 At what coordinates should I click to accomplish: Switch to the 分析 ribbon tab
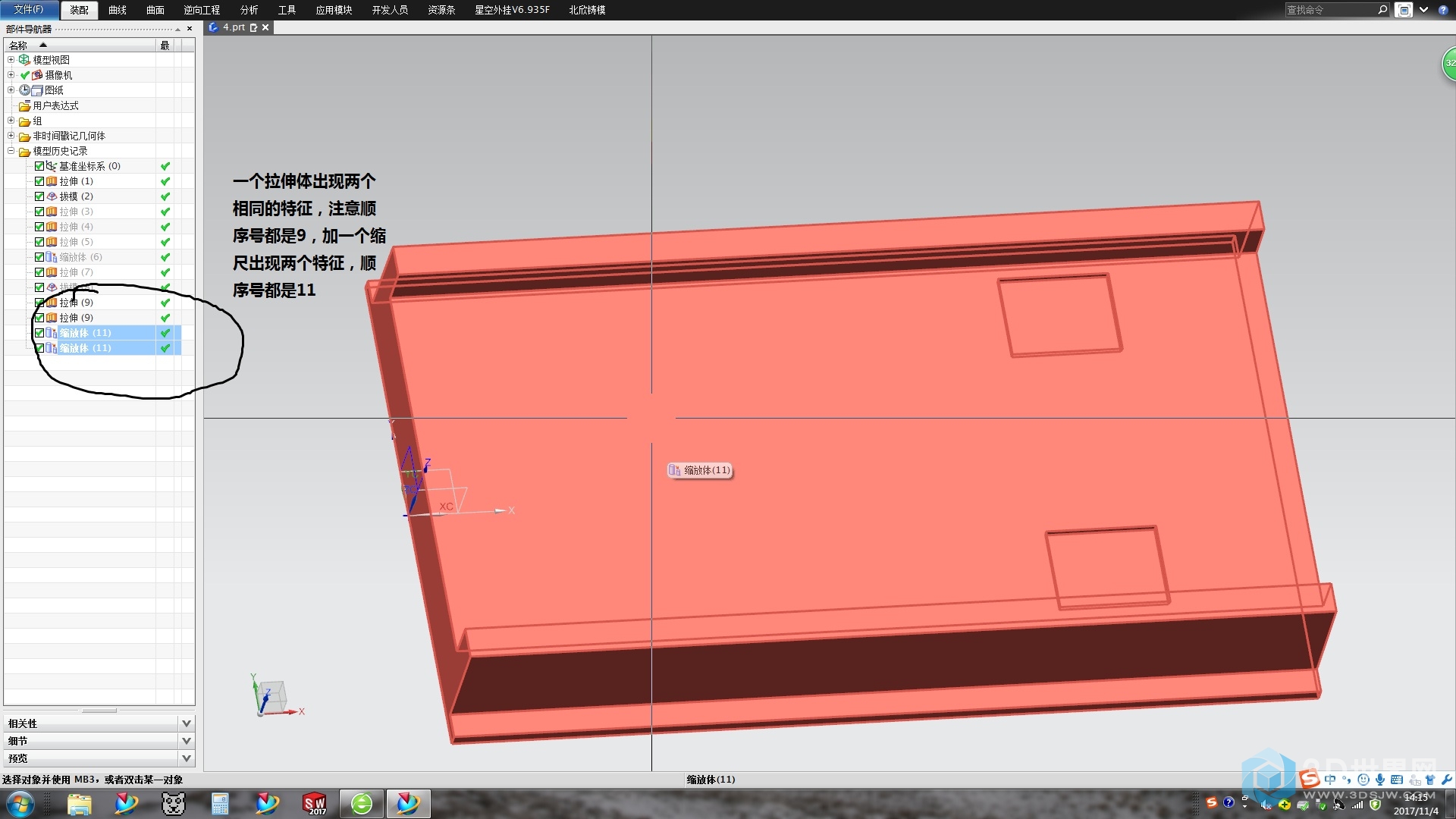(249, 10)
